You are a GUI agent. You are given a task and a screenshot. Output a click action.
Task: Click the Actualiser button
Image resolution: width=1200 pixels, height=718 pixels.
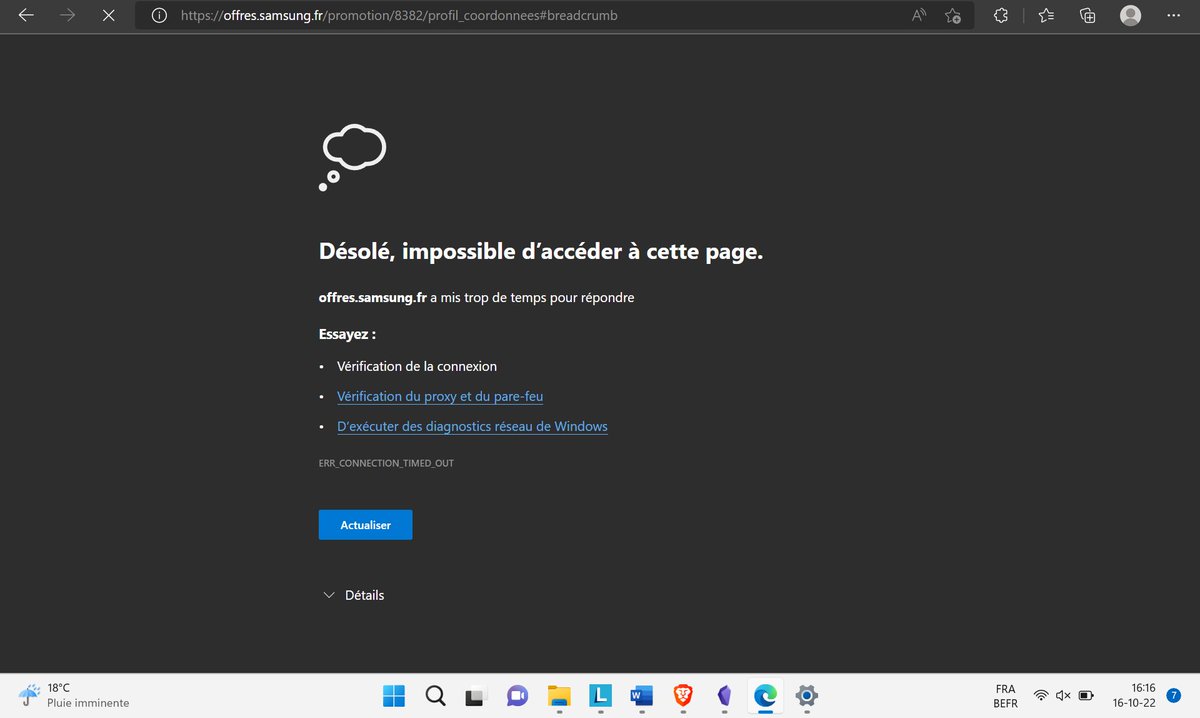point(365,525)
